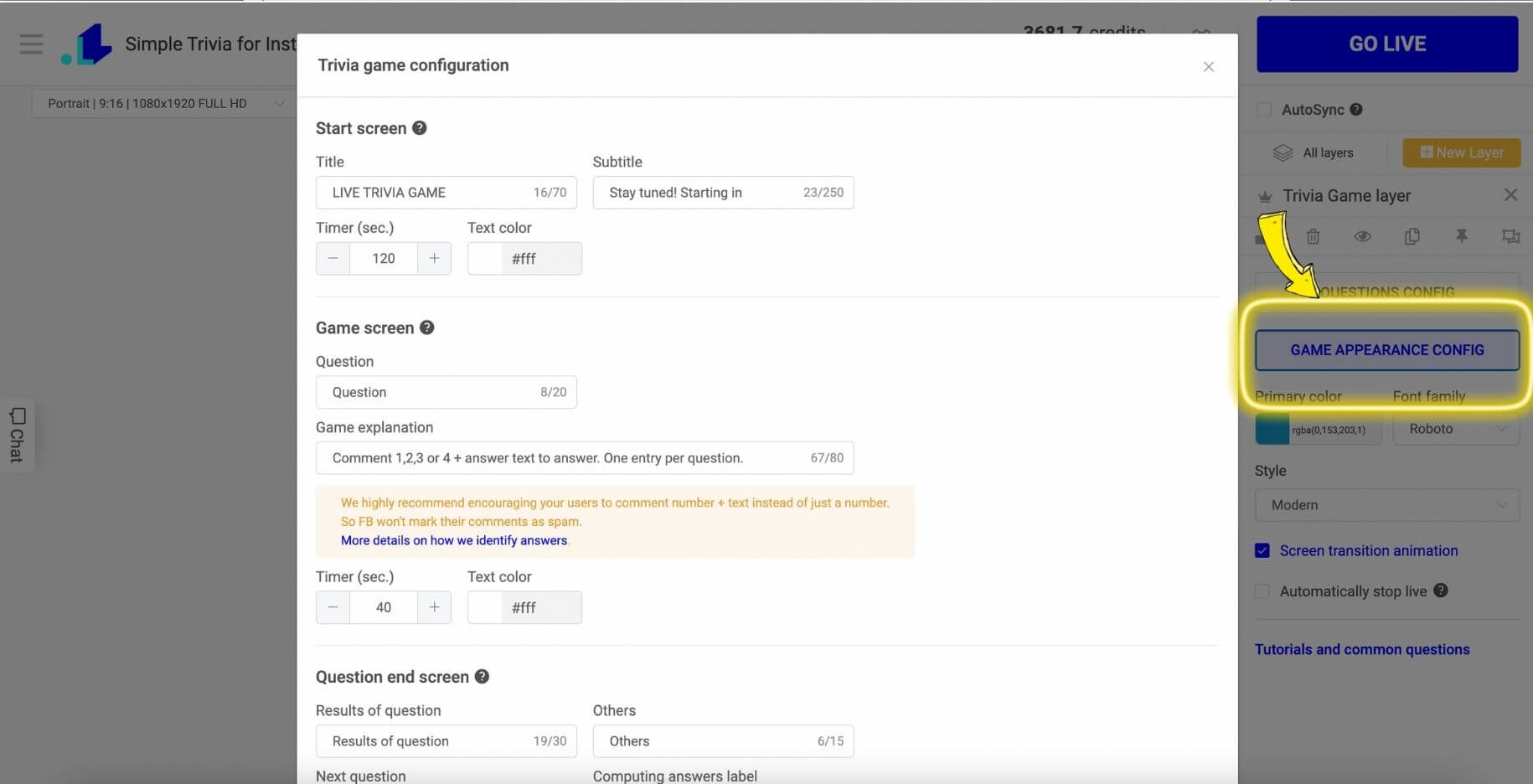The width and height of the screenshot is (1533, 784).
Task: Uncheck Screen transition animation
Action: coord(1262,550)
